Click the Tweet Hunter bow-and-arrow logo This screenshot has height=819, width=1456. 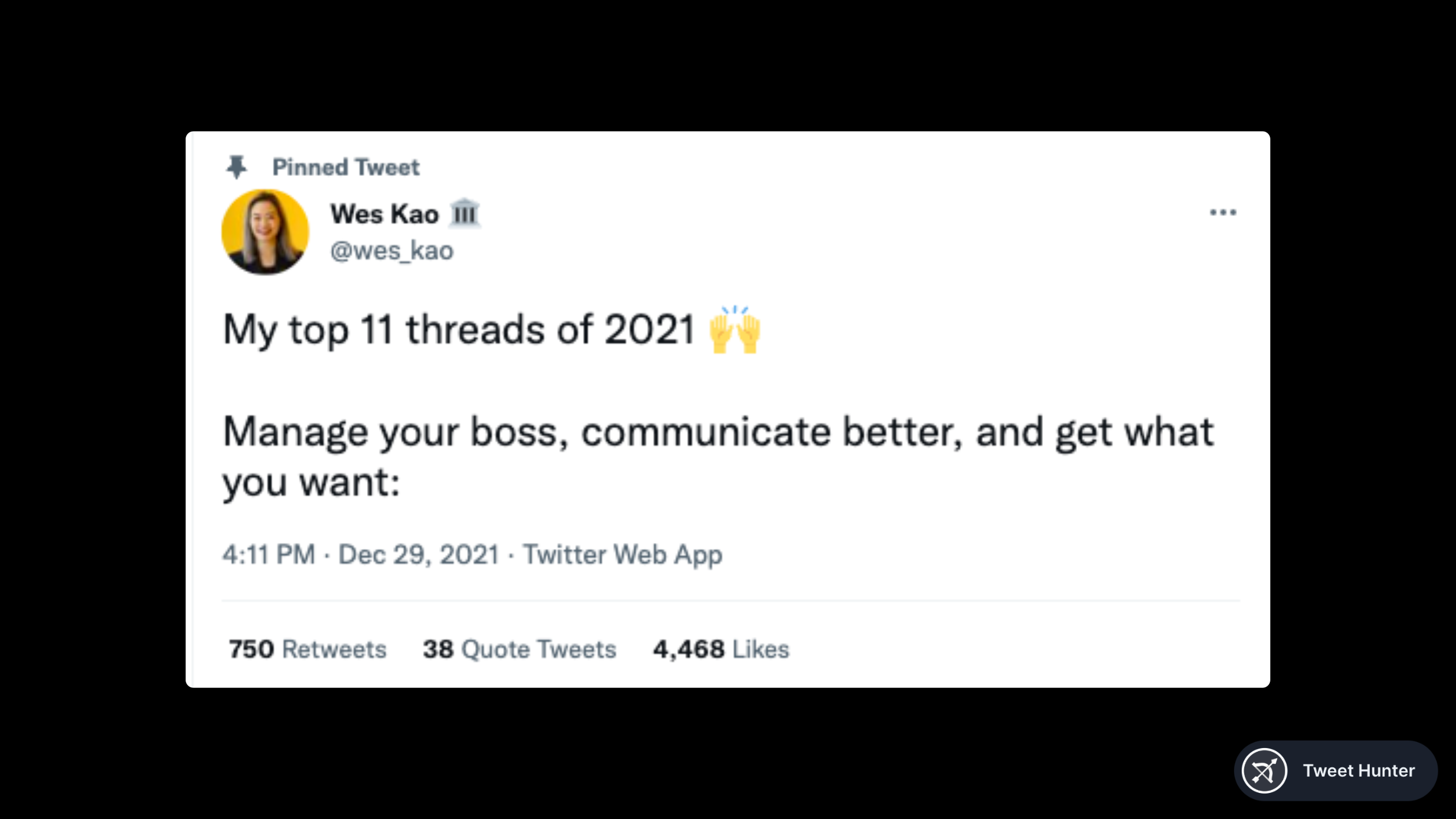pyautogui.click(x=1264, y=770)
